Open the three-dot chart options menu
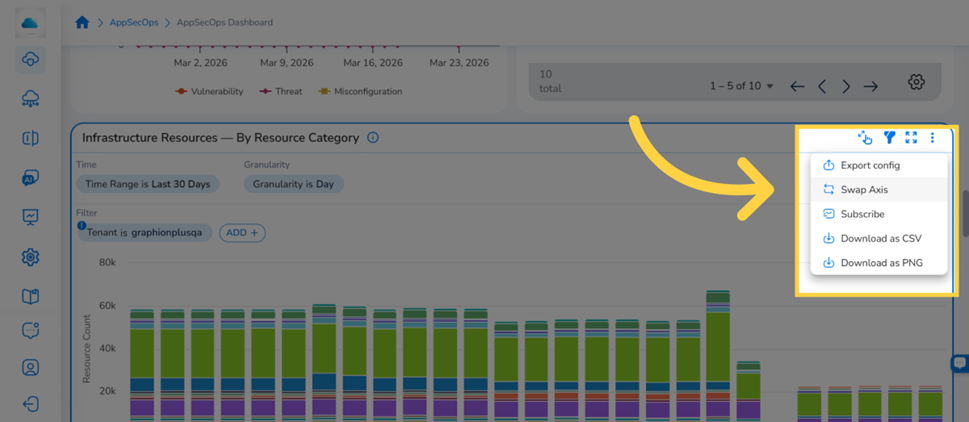 point(933,137)
